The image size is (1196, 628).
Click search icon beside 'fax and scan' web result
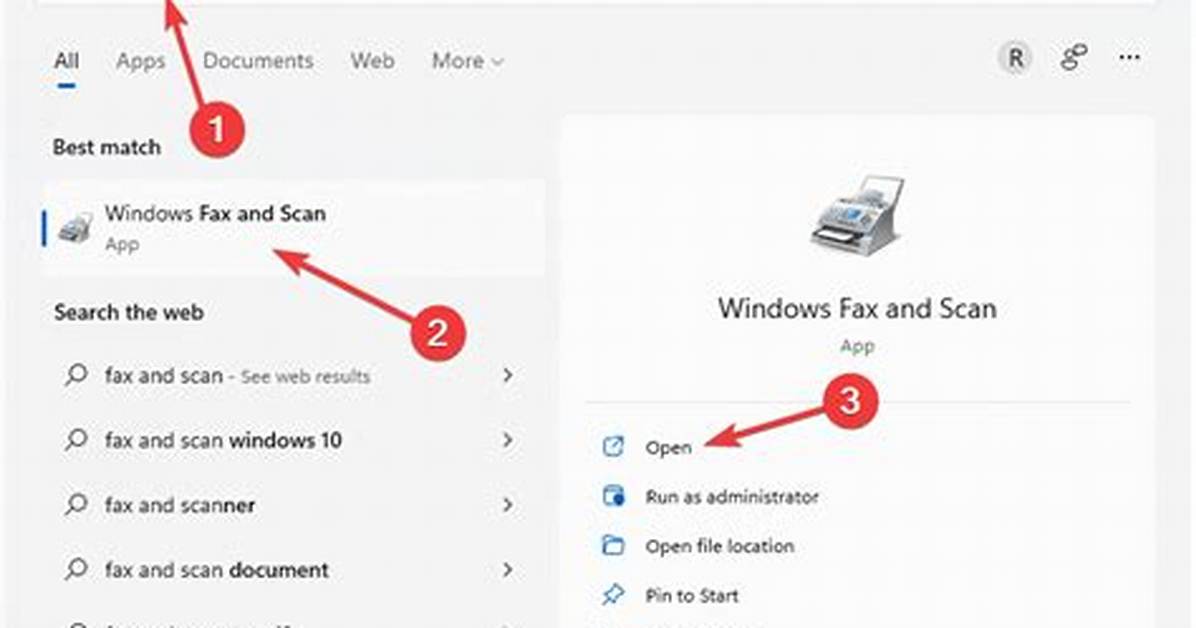(76, 375)
